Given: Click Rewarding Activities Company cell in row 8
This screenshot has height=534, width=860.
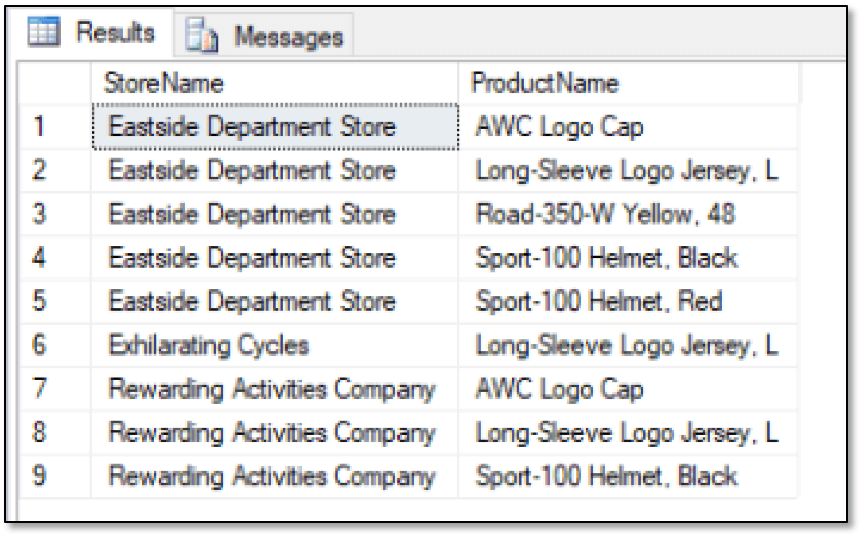Looking at the screenshot, I should [x=275, y=433].
